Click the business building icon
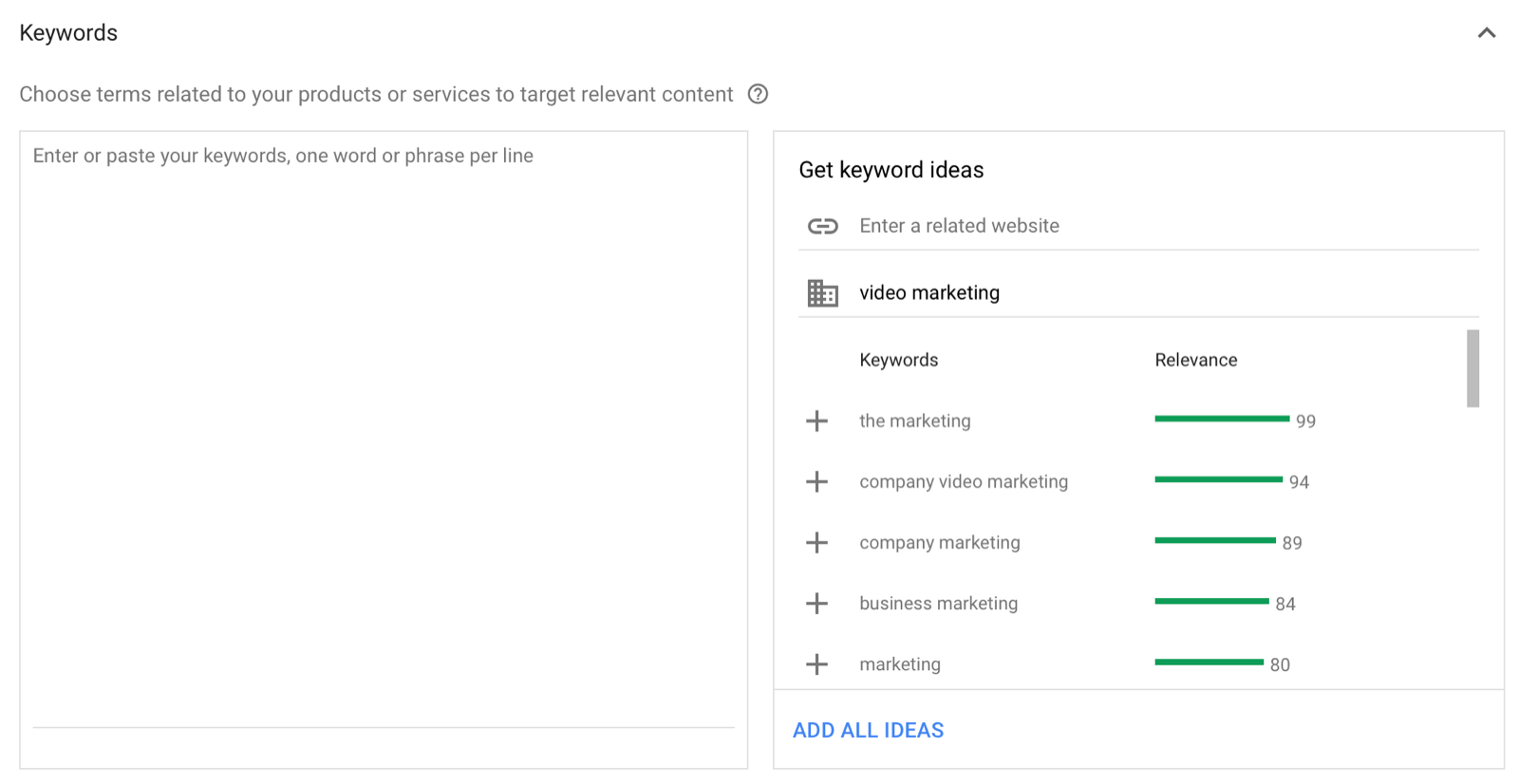The image size is (1519, 784). coord(822,293)
